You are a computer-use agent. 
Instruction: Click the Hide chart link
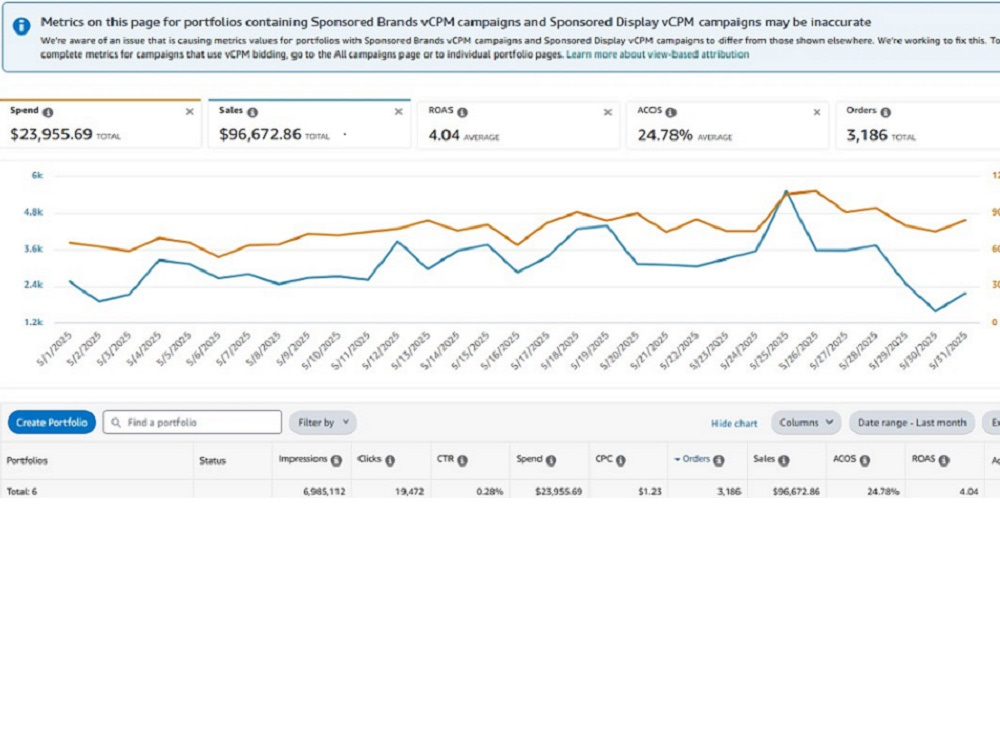coord(734,423)
